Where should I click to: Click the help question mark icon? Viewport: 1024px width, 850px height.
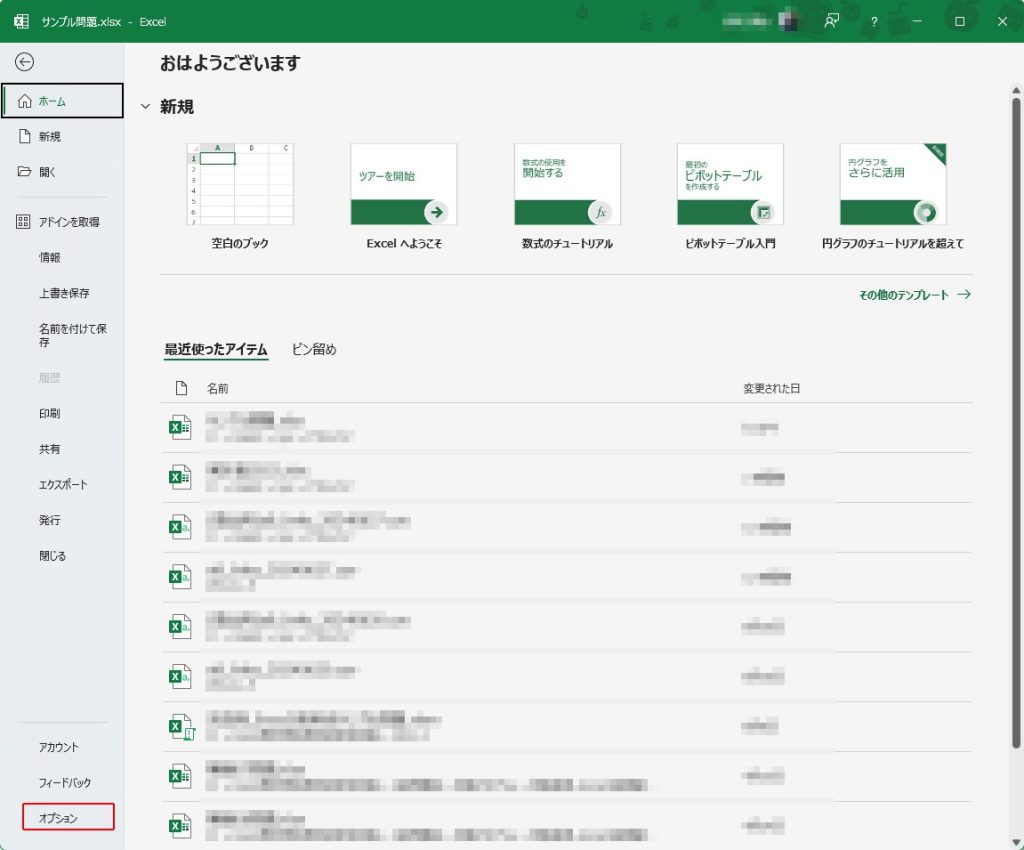873,21
